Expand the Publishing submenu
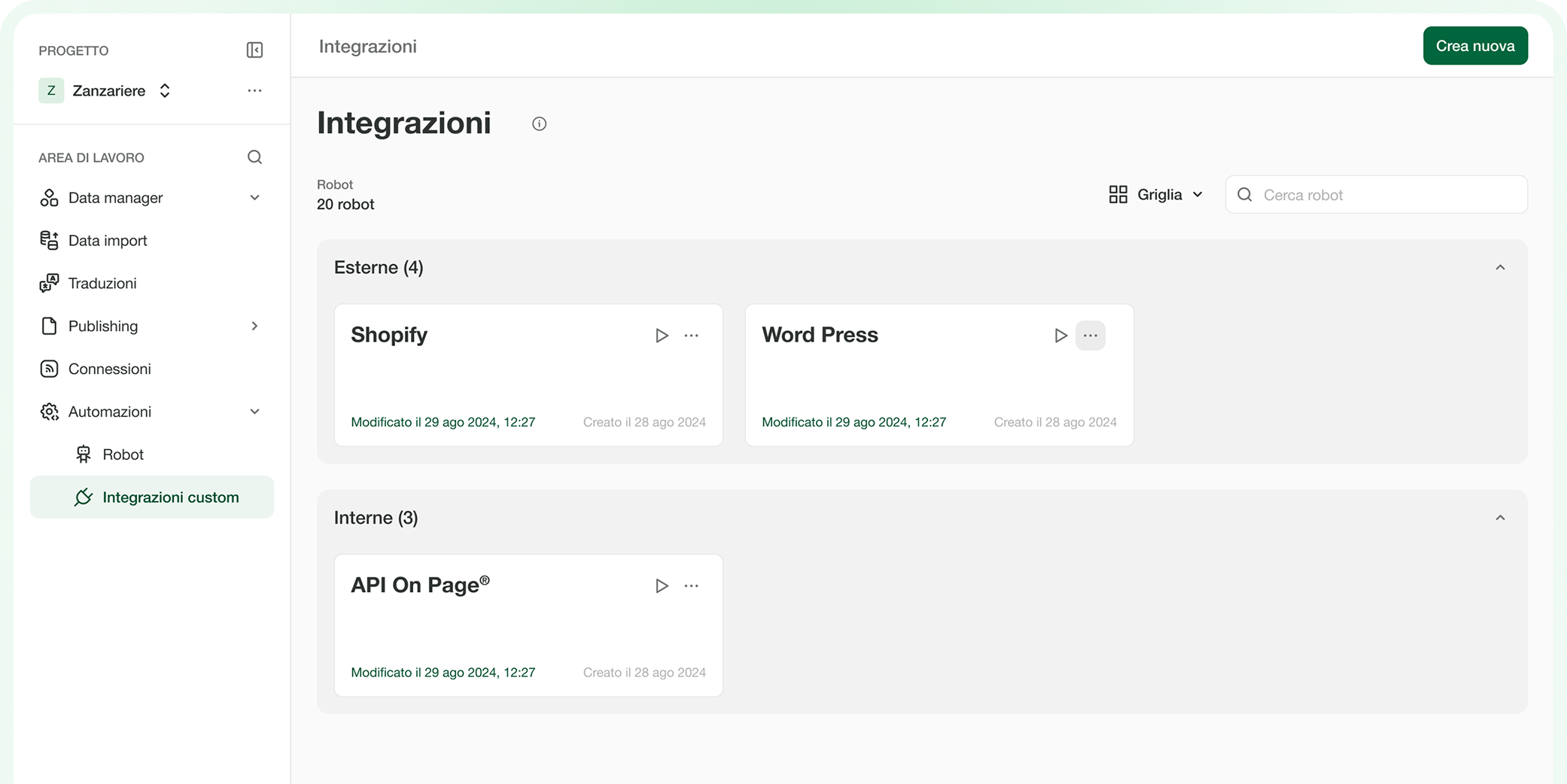The width and height of the screenshot is (1567, 784). tap(255, 326)
